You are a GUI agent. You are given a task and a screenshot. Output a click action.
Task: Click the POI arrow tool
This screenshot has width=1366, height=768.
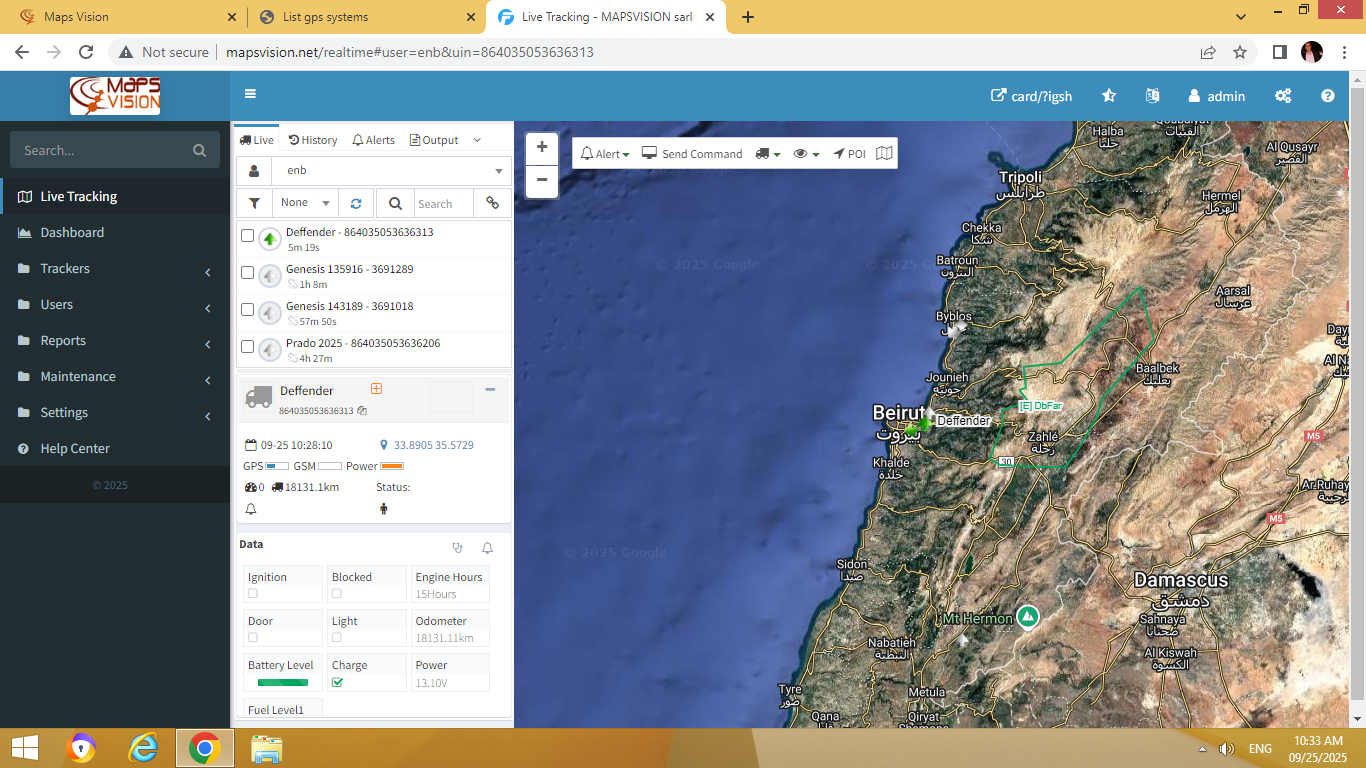click(x=849, y=154)
